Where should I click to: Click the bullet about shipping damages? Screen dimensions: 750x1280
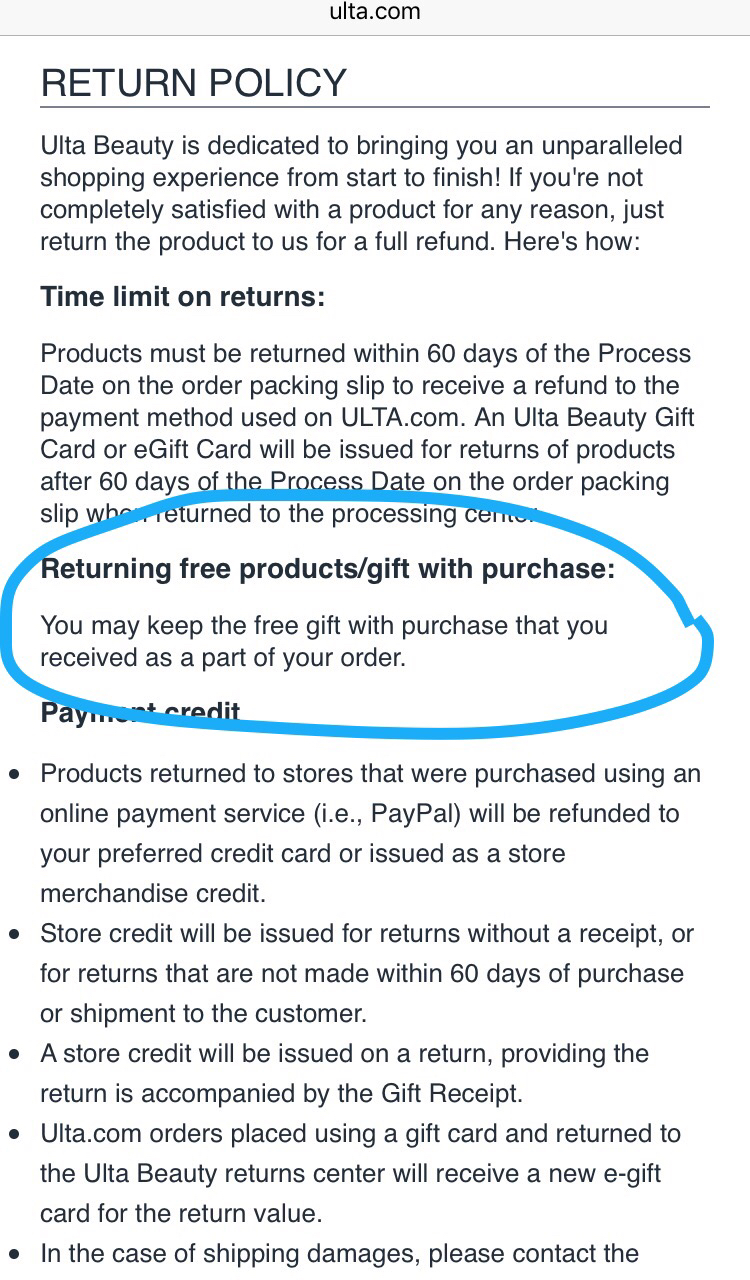point(340,1253)
